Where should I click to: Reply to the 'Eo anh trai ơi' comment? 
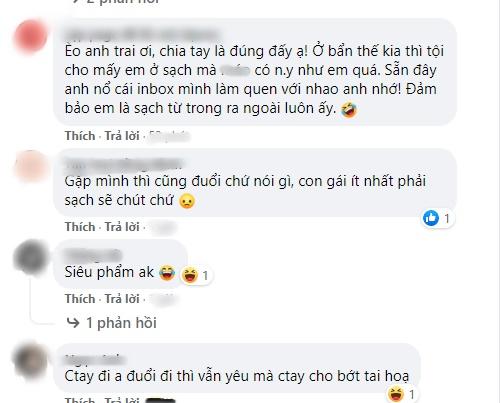point(122,136)
